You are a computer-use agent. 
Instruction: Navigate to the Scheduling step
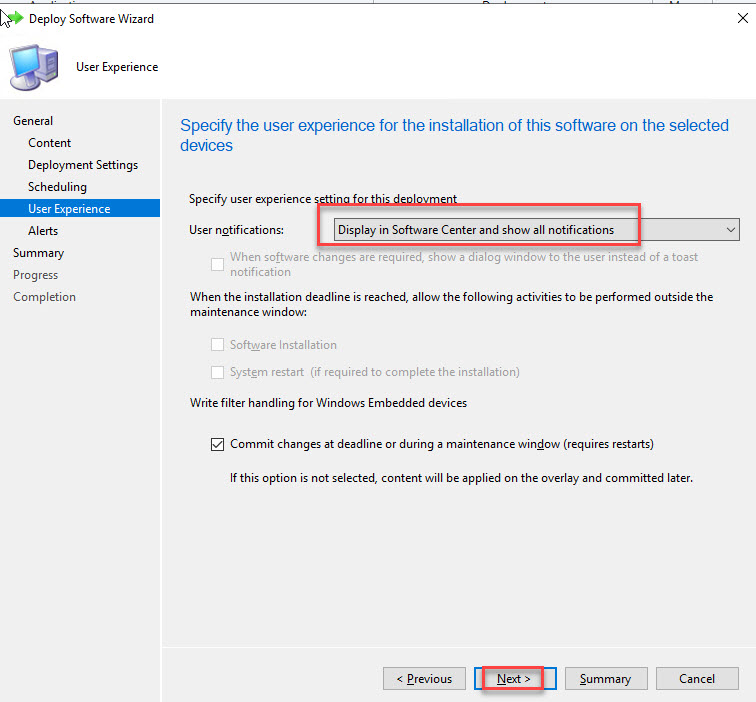point(57,187)
